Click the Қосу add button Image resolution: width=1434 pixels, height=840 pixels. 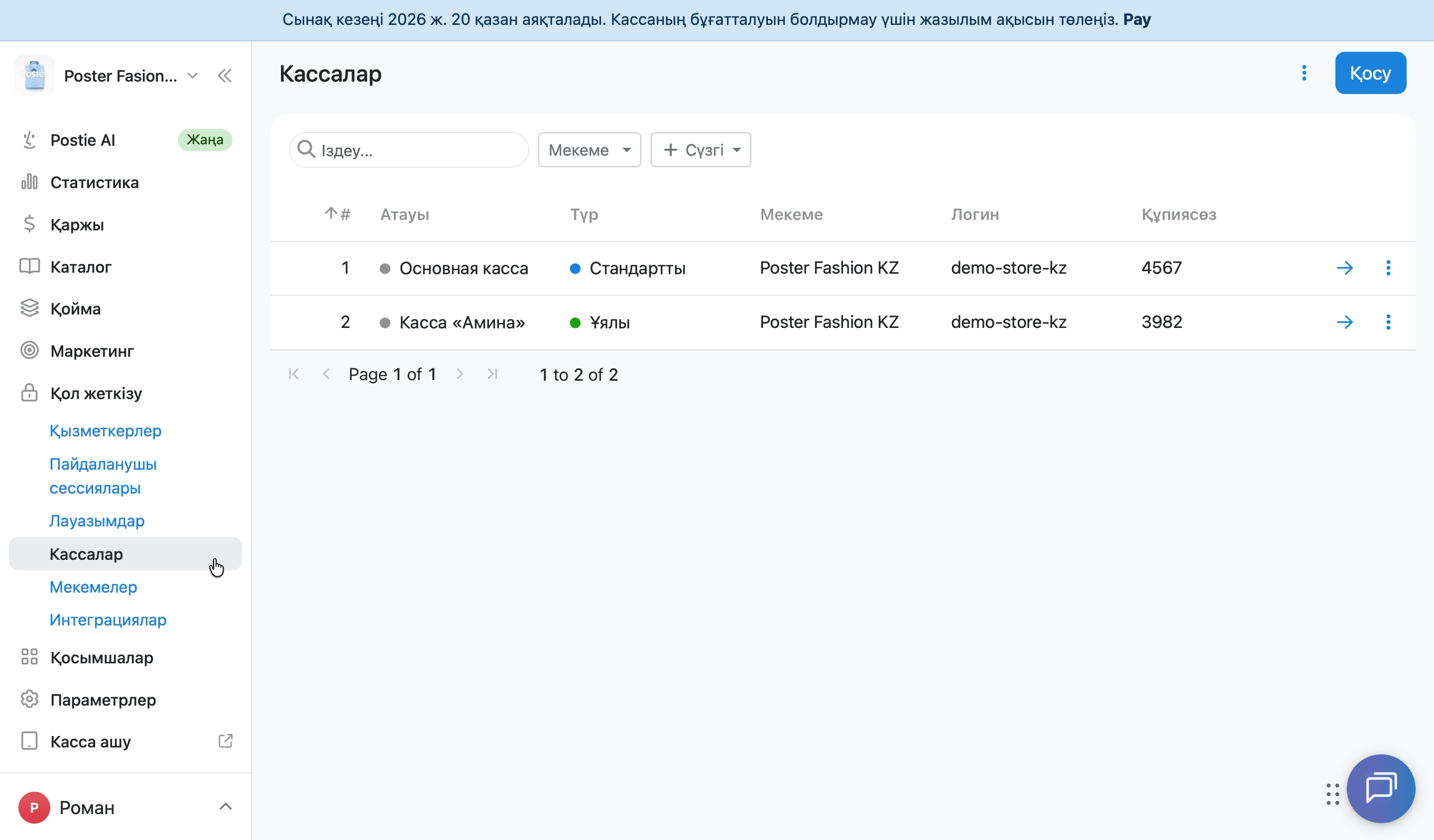click(x=1370, y=73)
